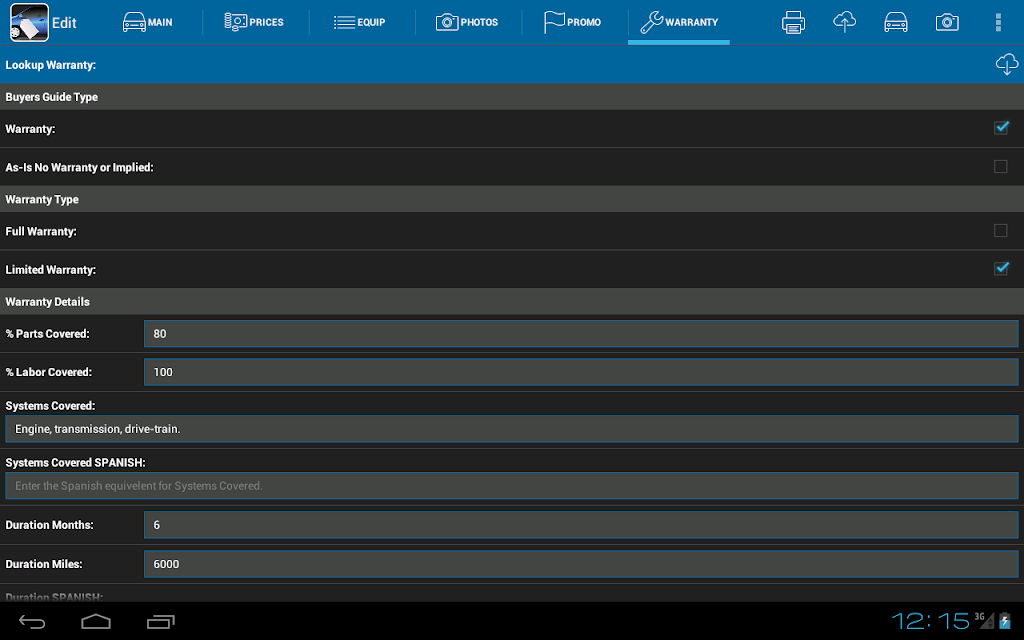Focus the % Labor Covered field
The width and height of the screenshot is (1024, 640).
pyautogui.click(x=581, y=372)
